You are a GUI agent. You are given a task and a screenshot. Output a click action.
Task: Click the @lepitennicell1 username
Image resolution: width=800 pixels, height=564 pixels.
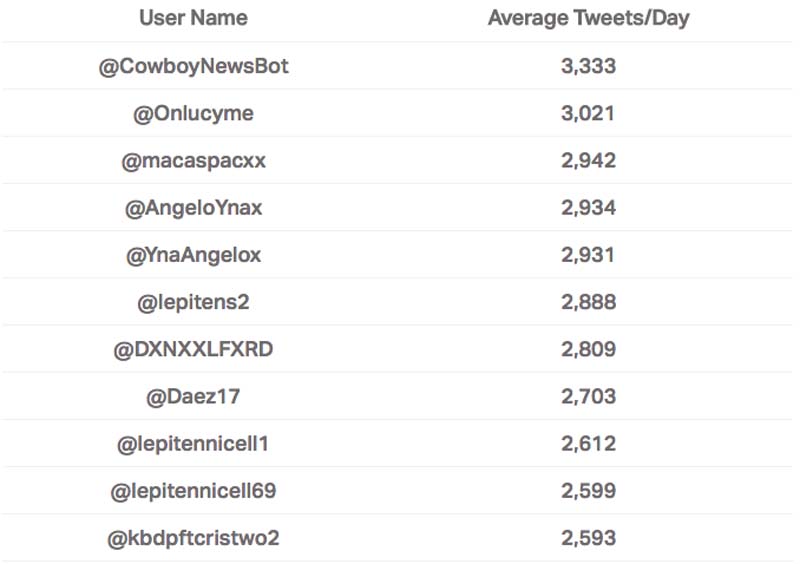(x=193, y=444)
